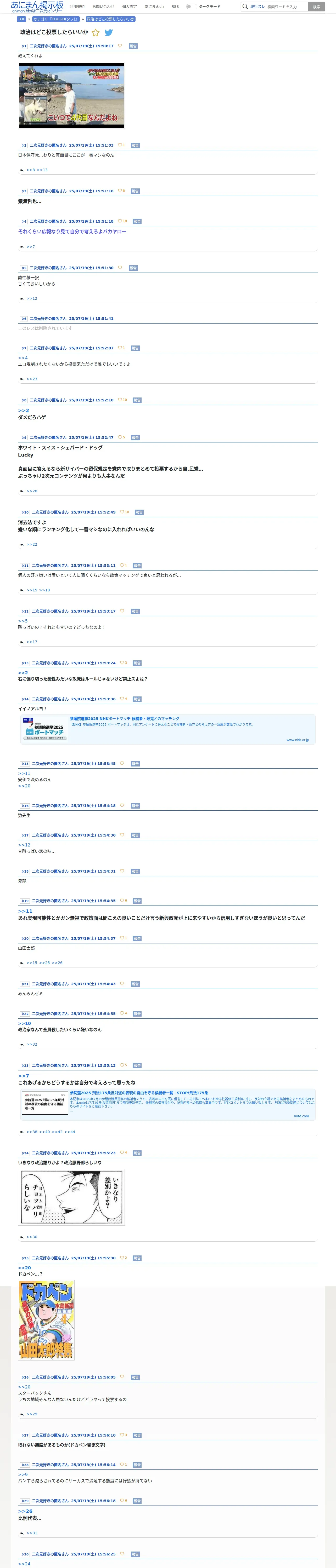Click the 検索ワードを入力 search field
The image size is (336, 1568).
click(287, 7)
